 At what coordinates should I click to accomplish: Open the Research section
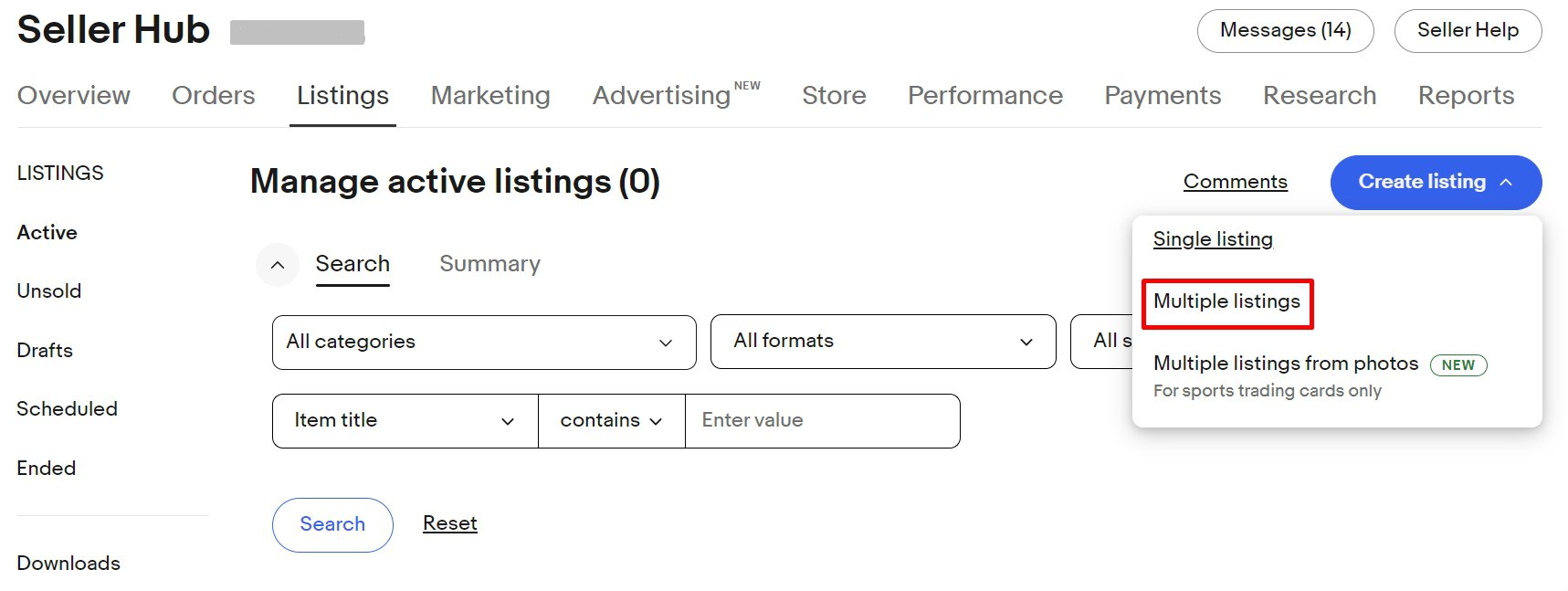coord(1320,95)
